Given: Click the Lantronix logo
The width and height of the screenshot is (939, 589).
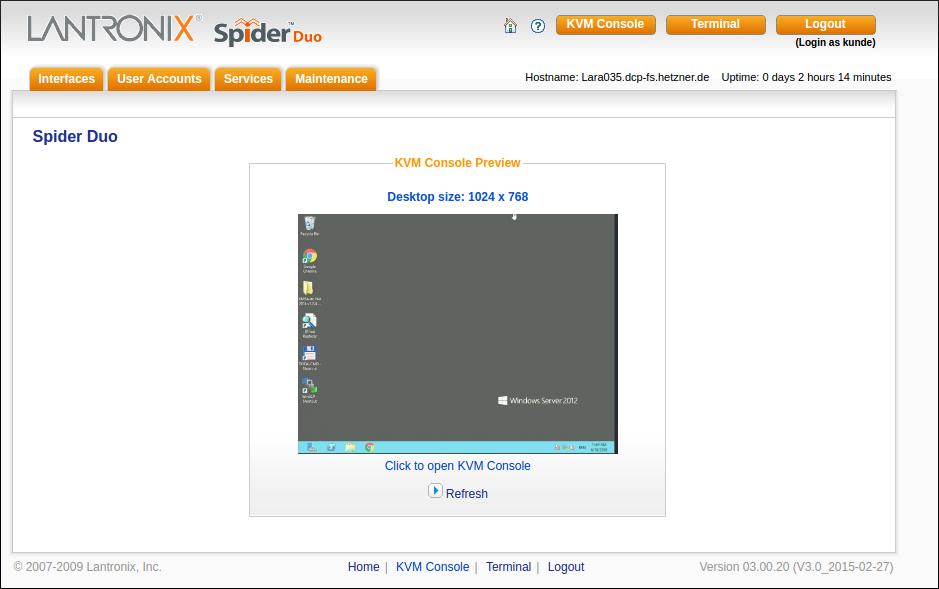Looking at the screenshot, I should (x=114, y=29).
